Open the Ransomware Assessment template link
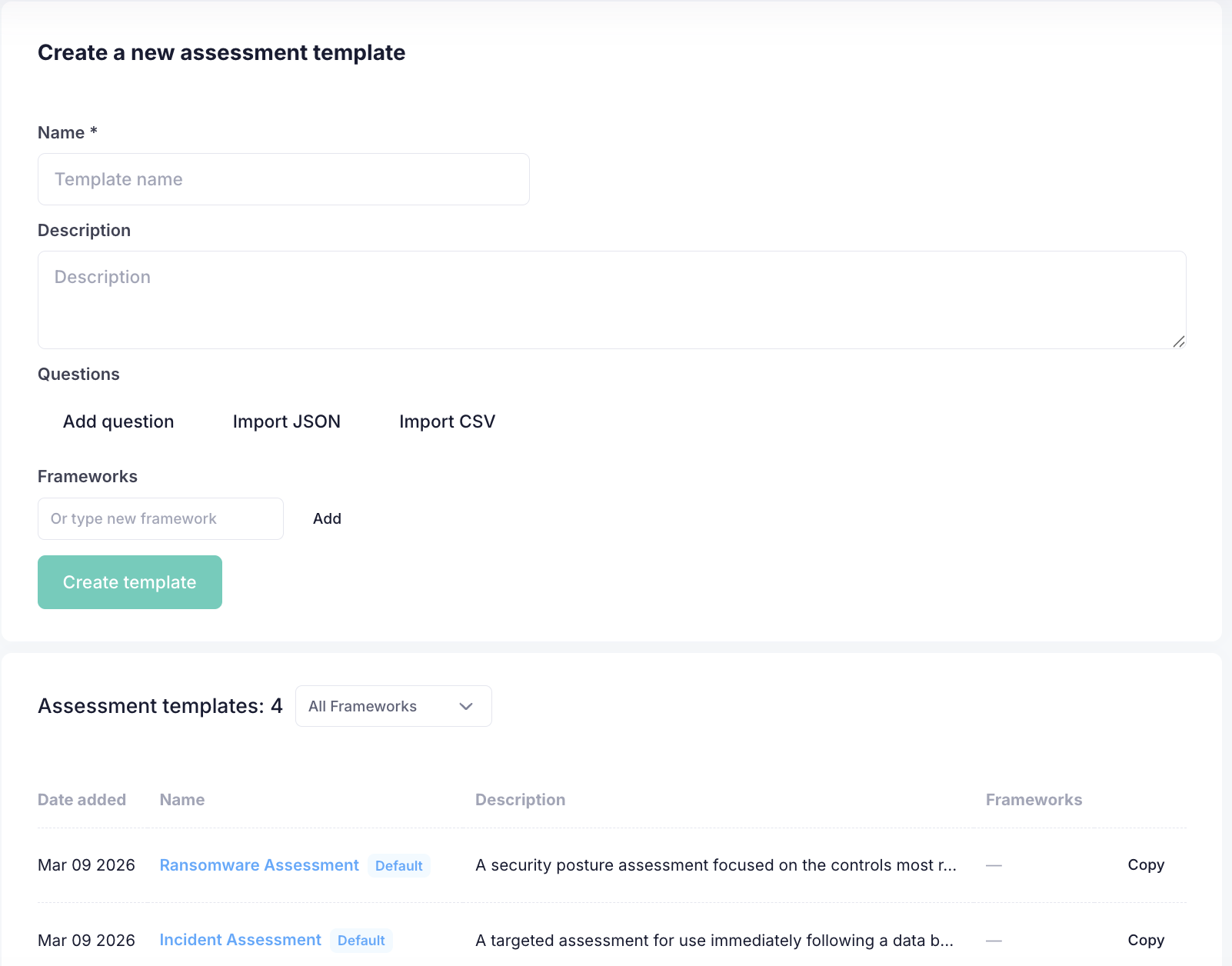1232x966 pixels. pos(259,865)
